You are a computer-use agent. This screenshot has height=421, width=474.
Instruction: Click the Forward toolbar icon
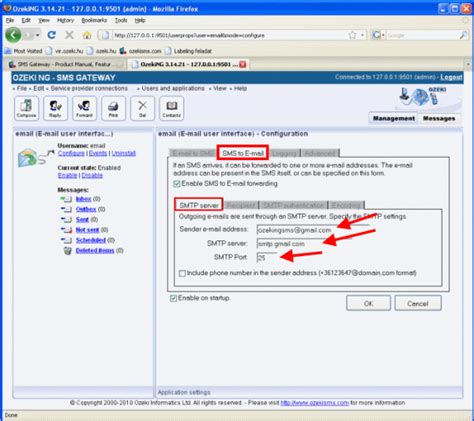click(x=84, y=108)
